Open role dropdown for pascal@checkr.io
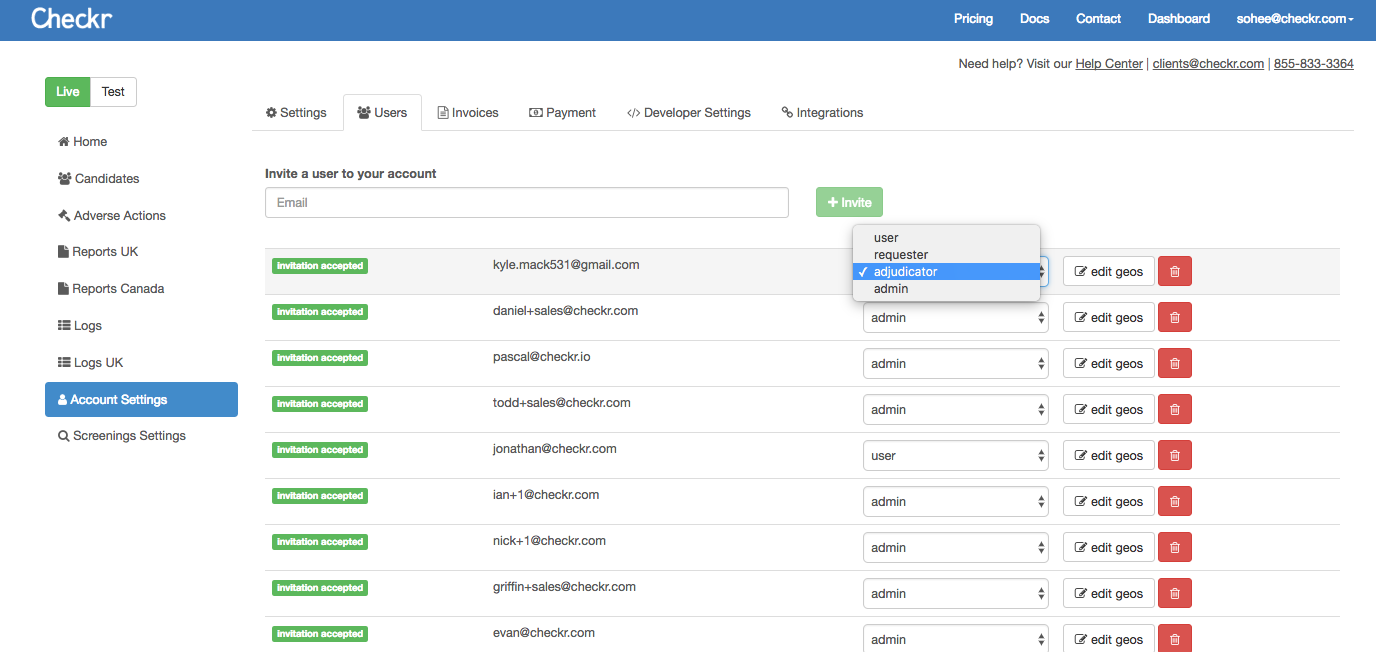 pos(956,364)
